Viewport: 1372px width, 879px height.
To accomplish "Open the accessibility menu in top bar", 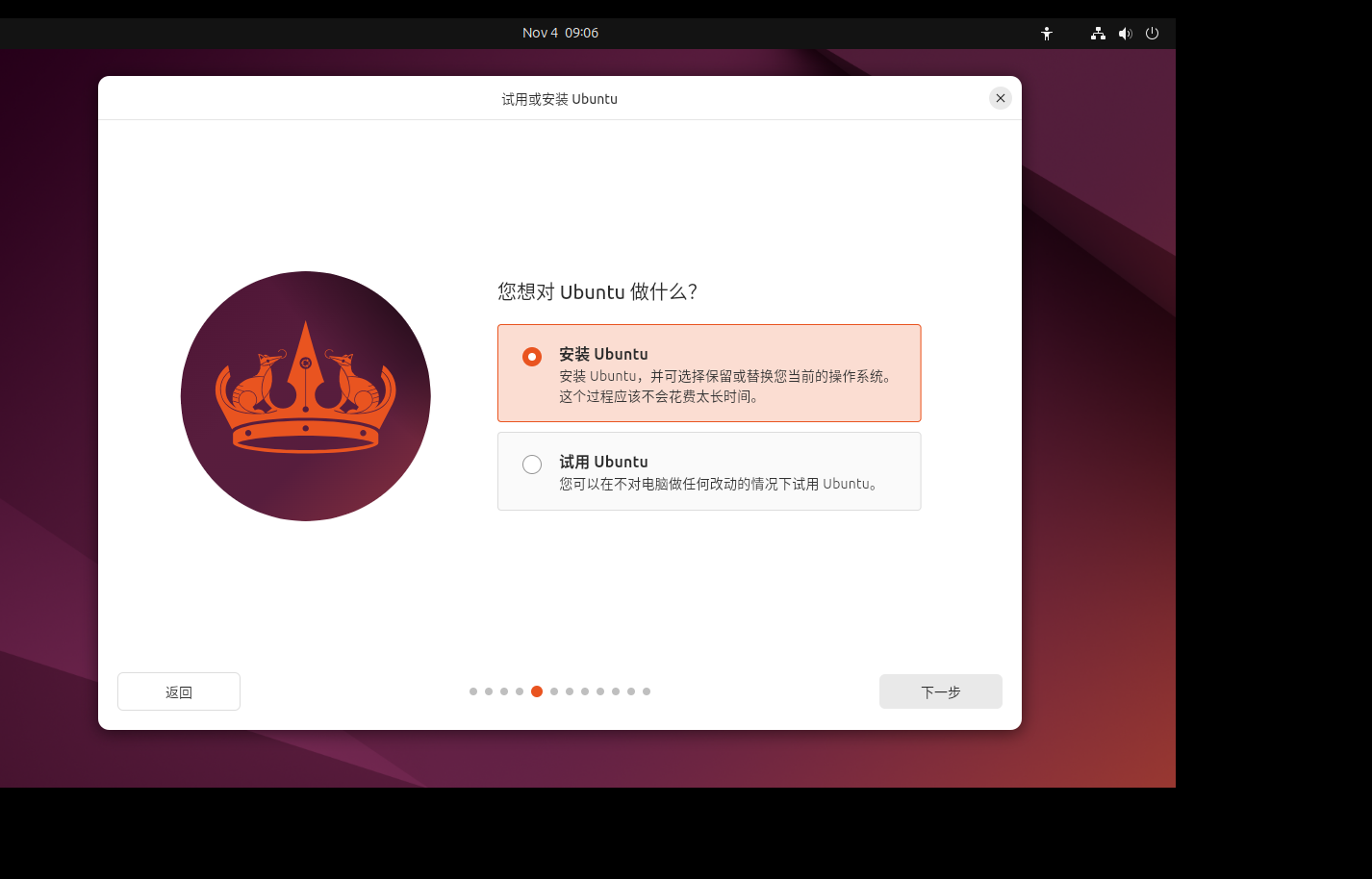I will [1047, 33].
